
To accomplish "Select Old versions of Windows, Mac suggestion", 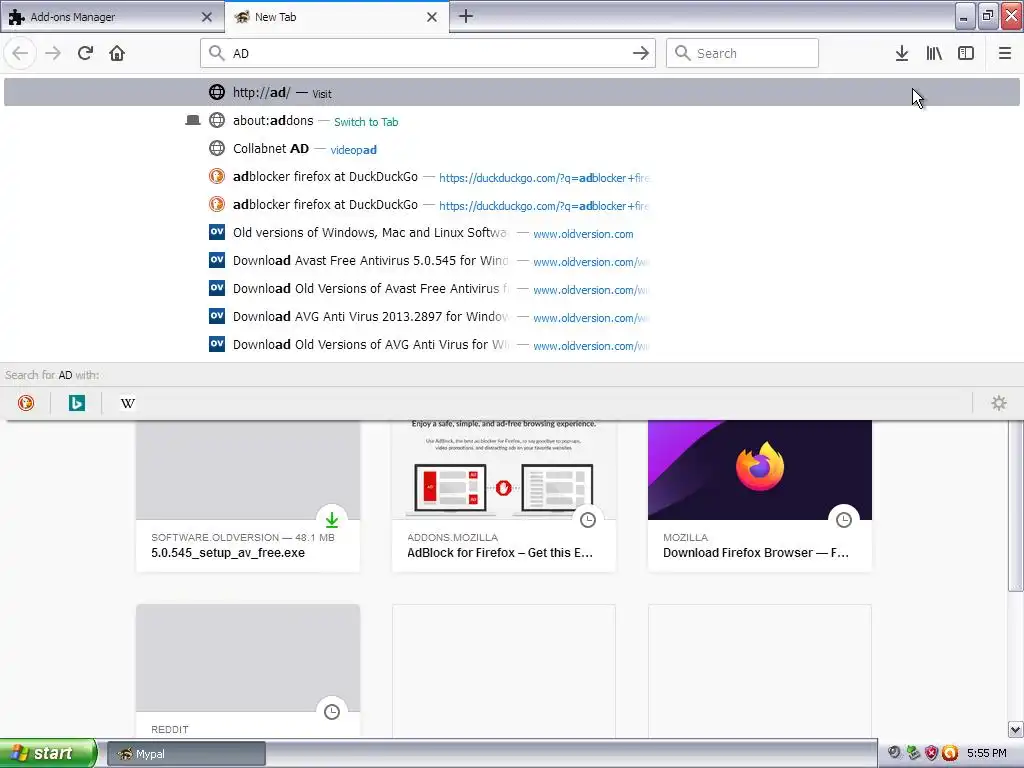I will 512,232.
